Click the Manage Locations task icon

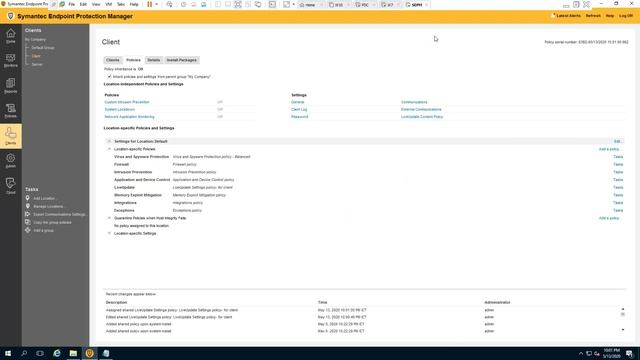tap(28, 206)
